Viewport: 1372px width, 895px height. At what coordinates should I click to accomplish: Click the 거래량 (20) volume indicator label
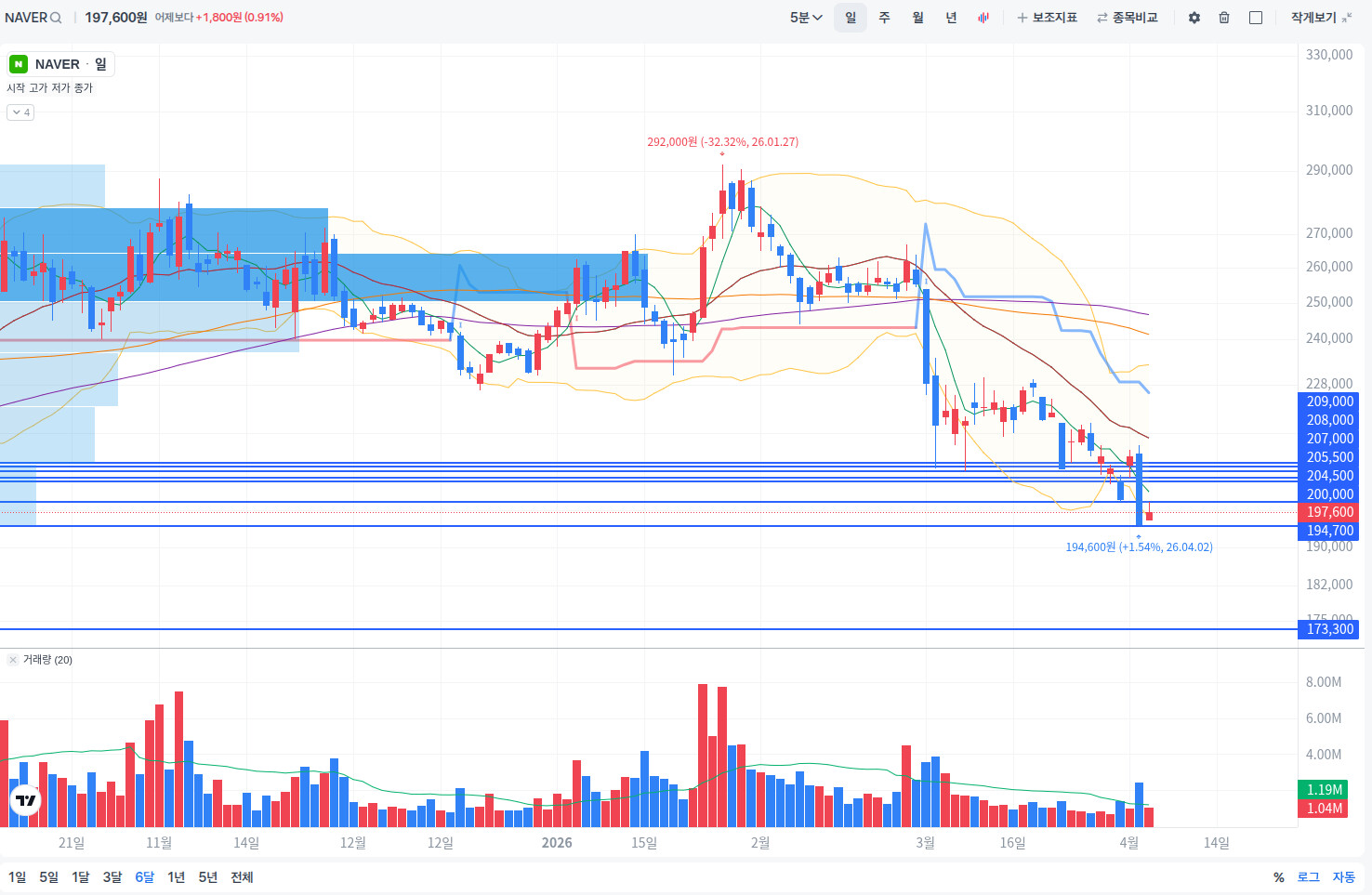point(47,660)
